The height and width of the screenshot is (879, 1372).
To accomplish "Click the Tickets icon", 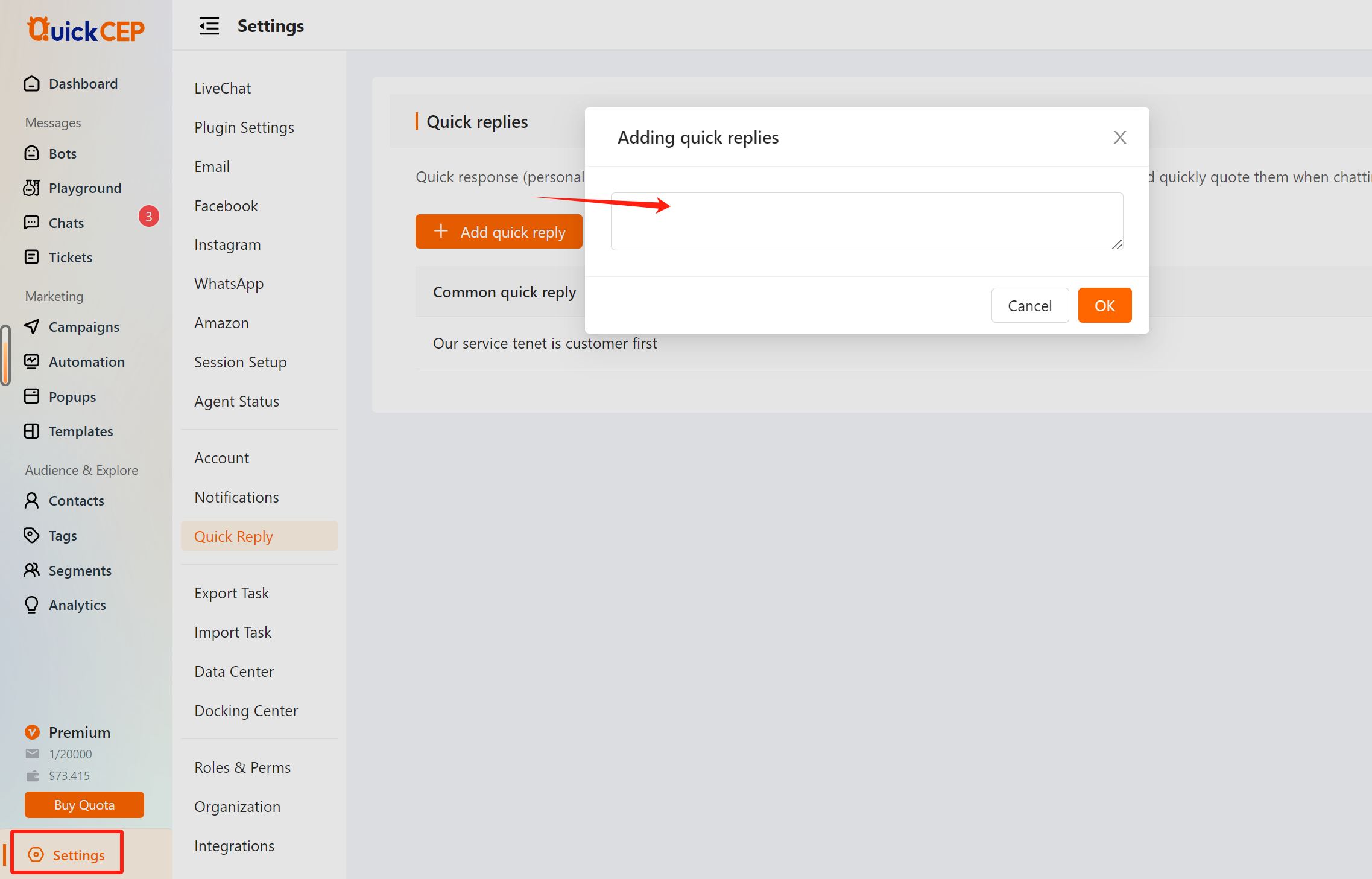I will point(31,257).
